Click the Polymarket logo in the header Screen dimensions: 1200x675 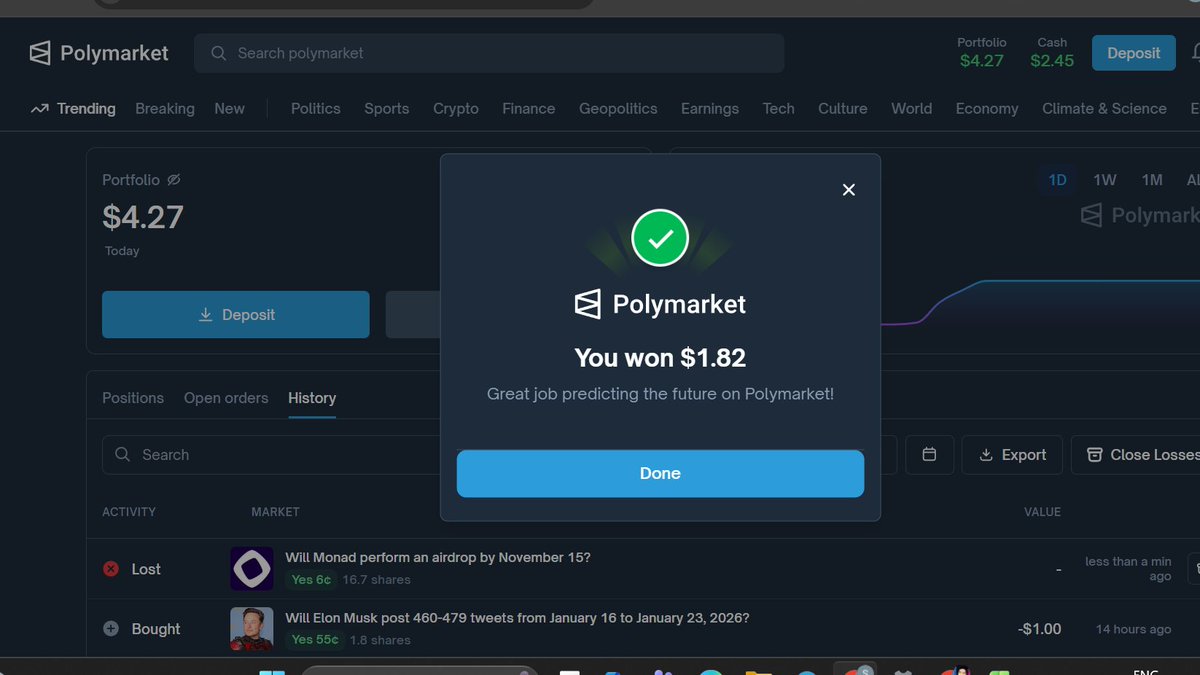99,53
